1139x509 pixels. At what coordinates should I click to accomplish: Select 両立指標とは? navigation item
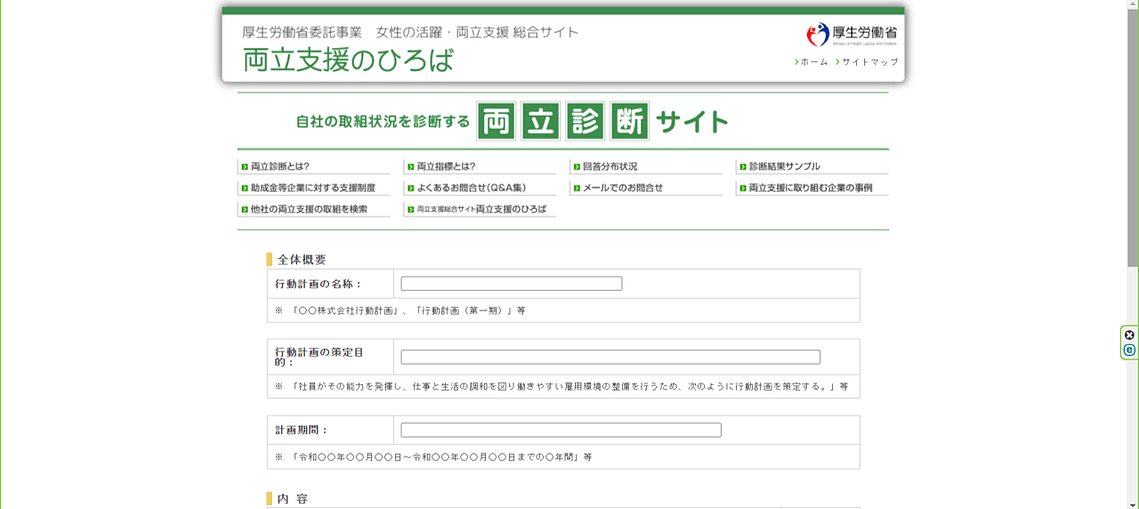point(446,167)
